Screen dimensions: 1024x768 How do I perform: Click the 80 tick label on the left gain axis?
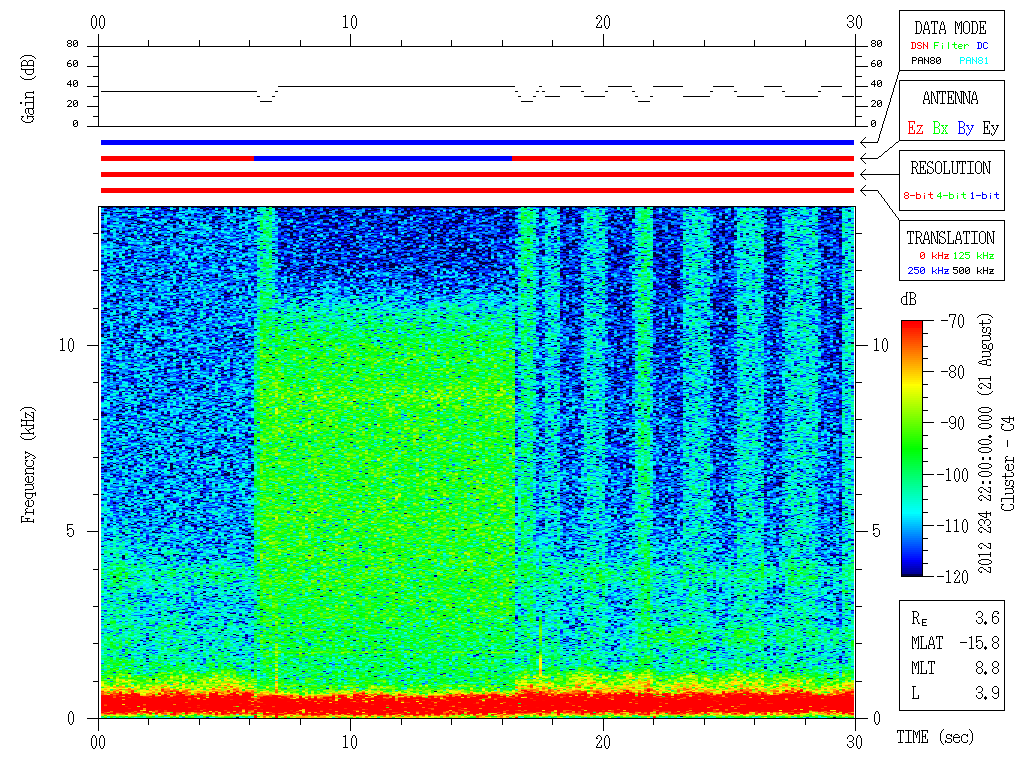pyautogui.click(x=72, y=44)
